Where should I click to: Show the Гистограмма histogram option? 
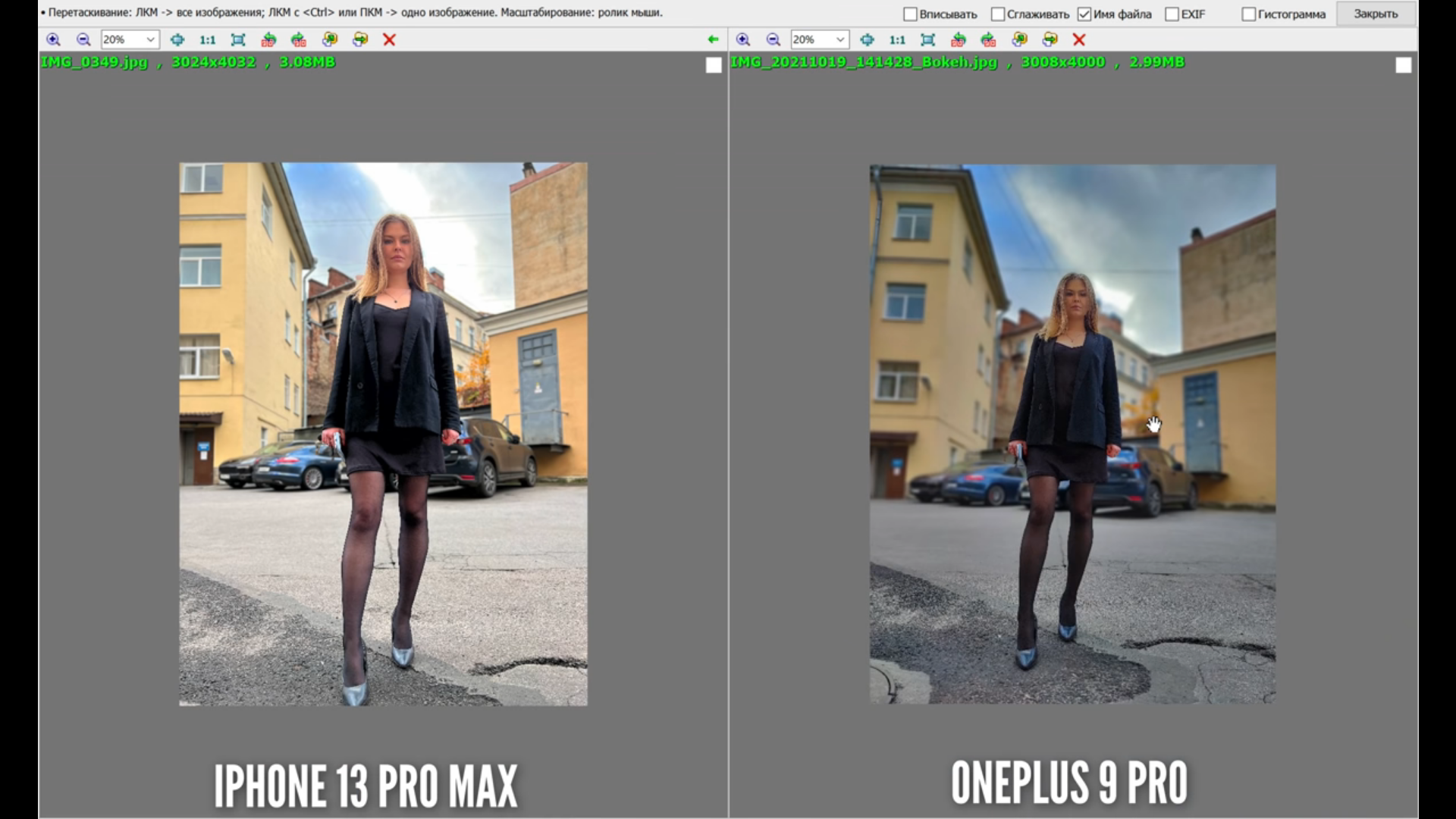[1248, 14]
